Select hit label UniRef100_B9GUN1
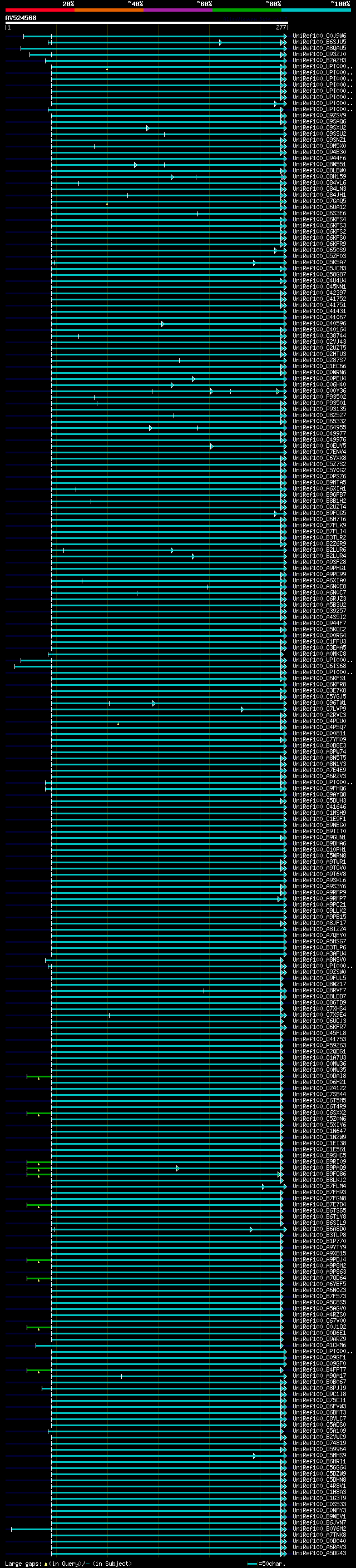 [319, 838]
